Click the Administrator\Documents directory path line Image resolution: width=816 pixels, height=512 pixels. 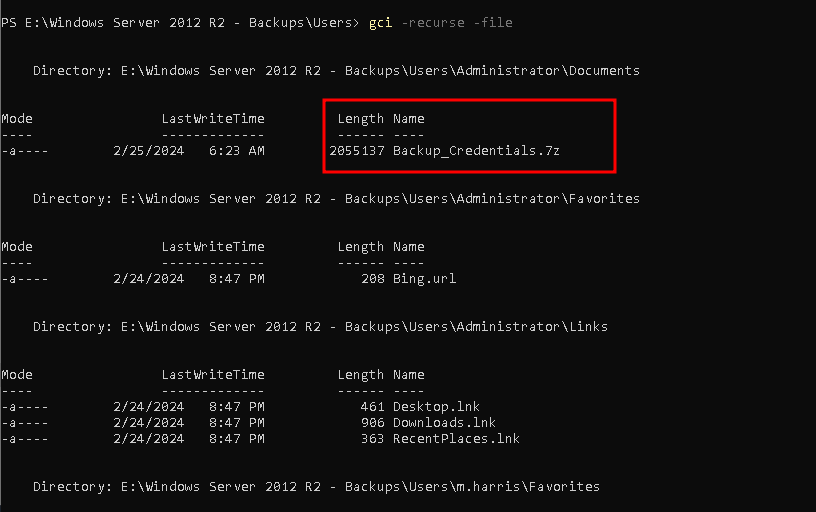pos(336,71)
